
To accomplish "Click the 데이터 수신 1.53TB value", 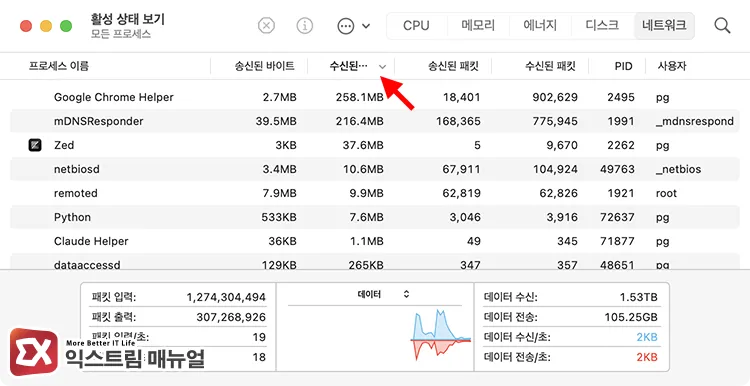I will pos(639,298).
